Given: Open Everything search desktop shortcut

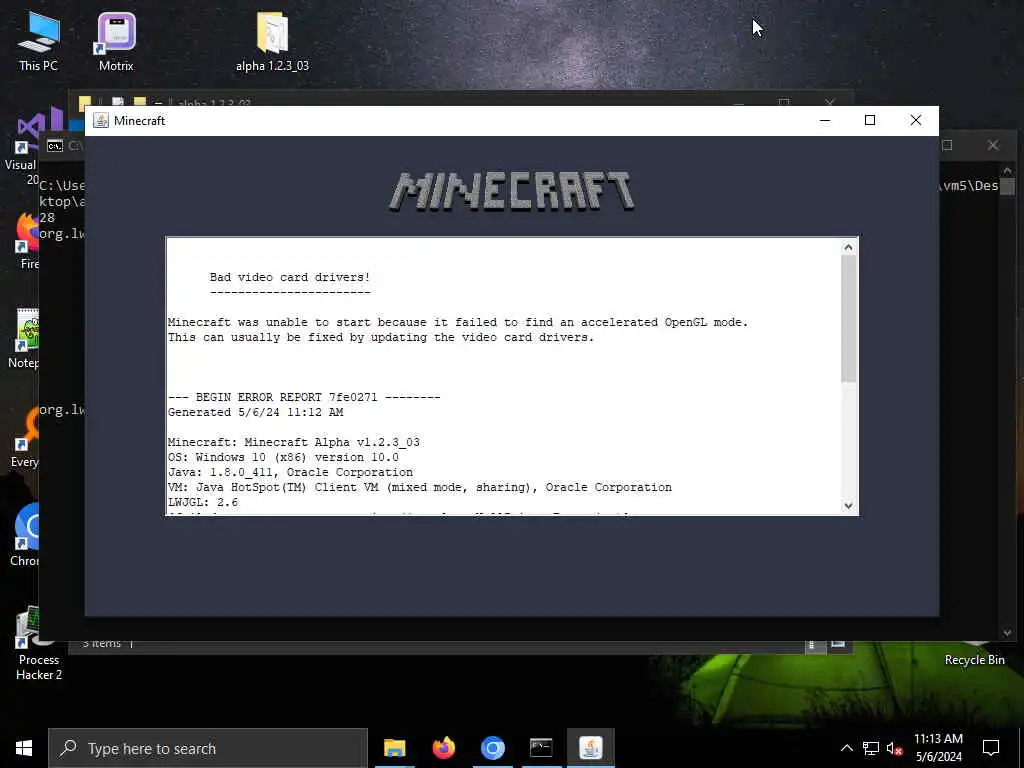Looking at the screenshot, I should 24,438.
